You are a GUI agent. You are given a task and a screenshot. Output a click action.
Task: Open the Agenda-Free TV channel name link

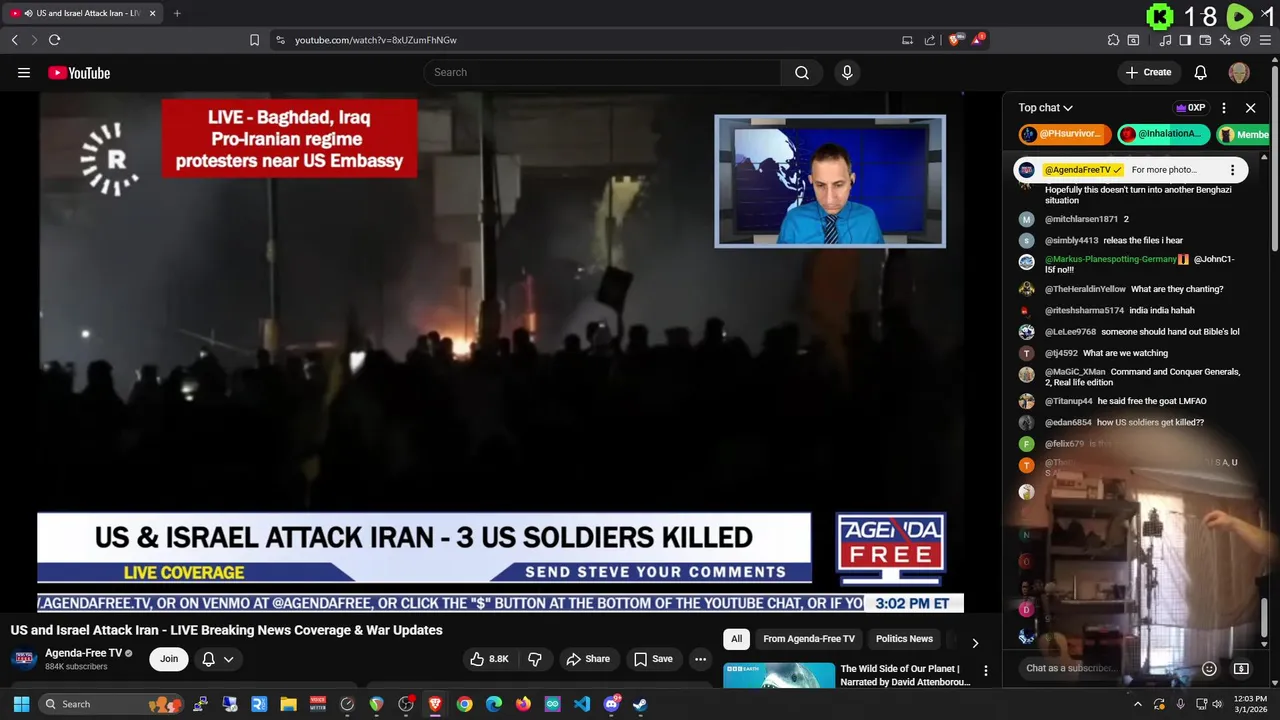coord(83,653)
